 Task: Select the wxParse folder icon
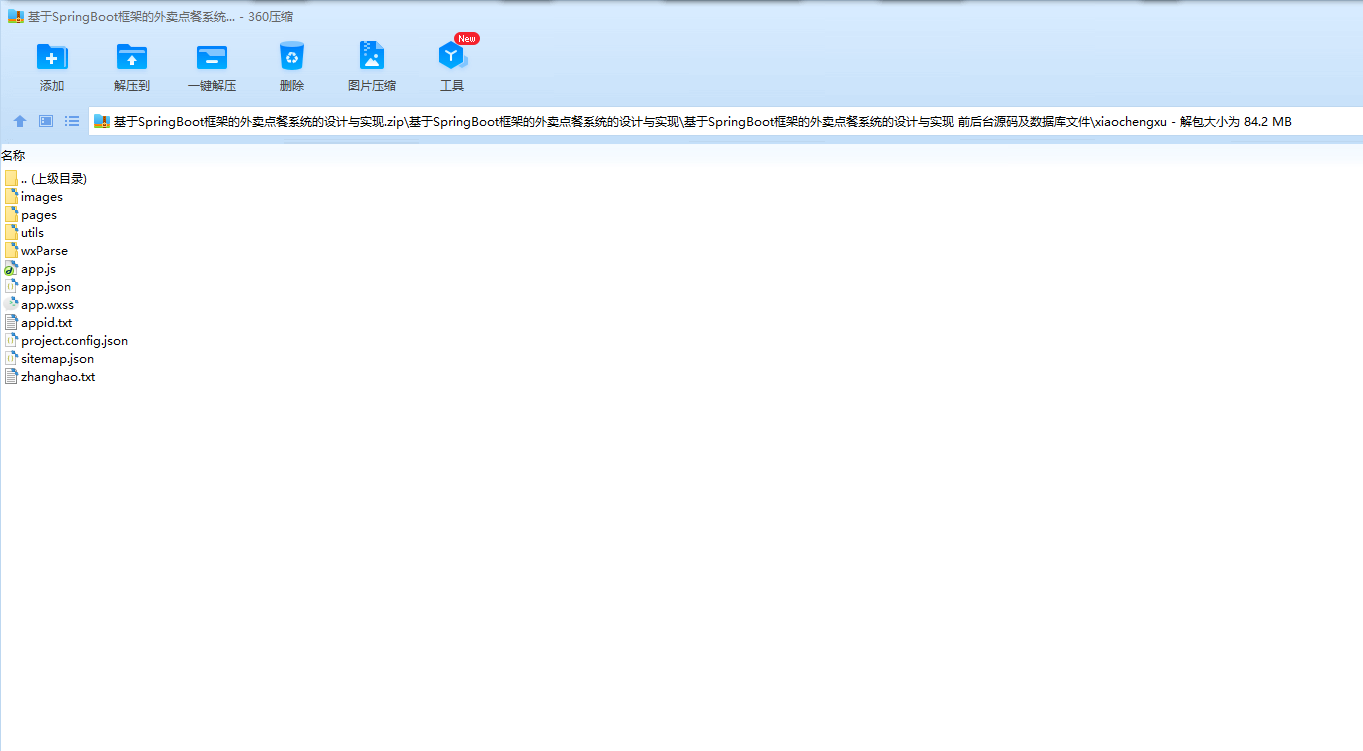click(x=11, y=250)
